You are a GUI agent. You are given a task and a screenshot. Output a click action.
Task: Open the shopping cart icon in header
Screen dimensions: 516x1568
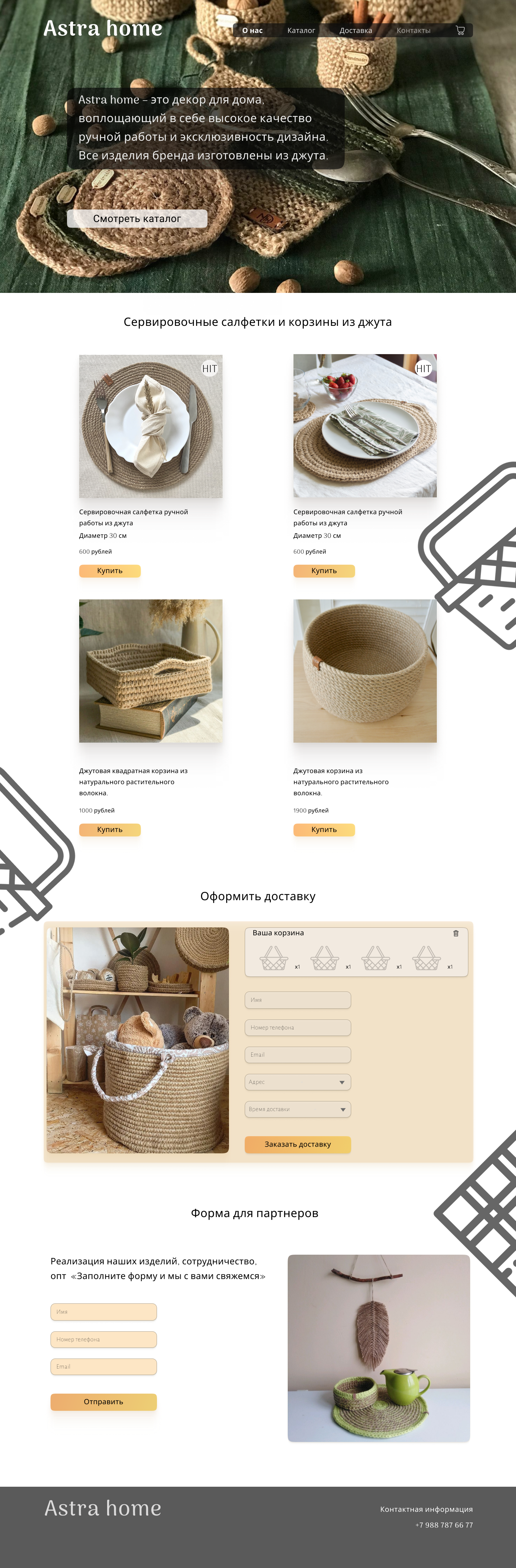[x=460, y=30]
